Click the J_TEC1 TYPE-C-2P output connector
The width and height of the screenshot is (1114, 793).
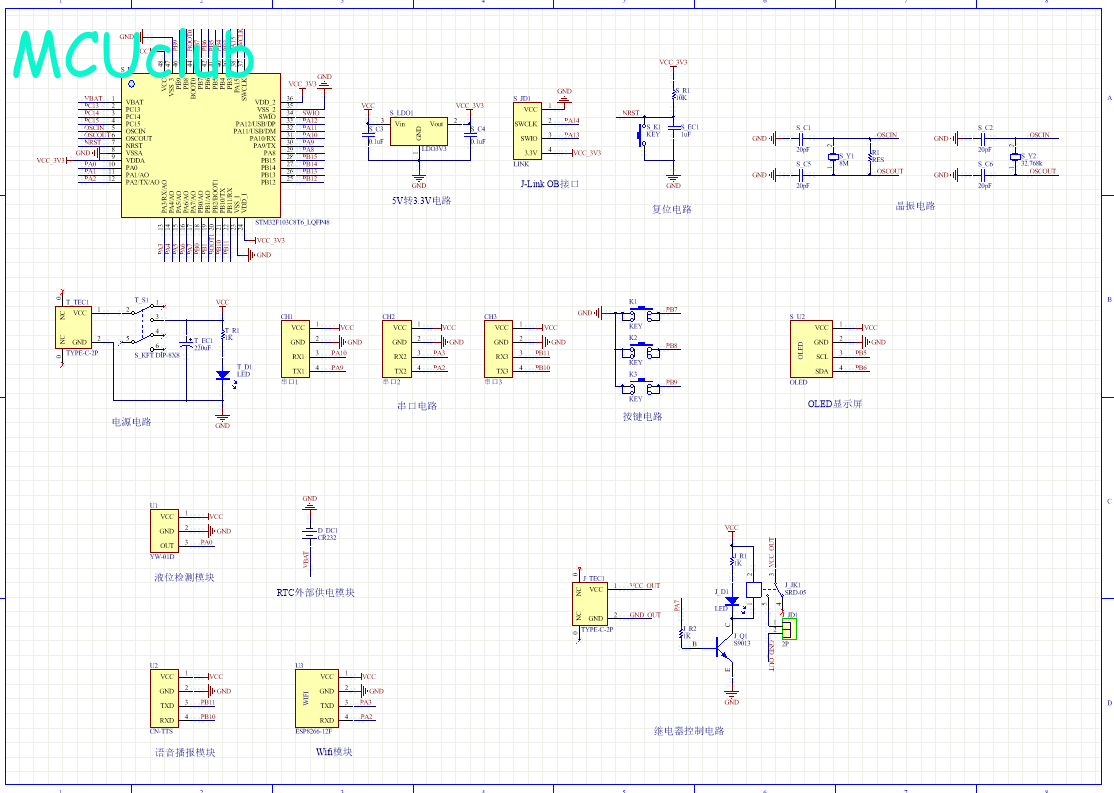click(x=590, y=604)
